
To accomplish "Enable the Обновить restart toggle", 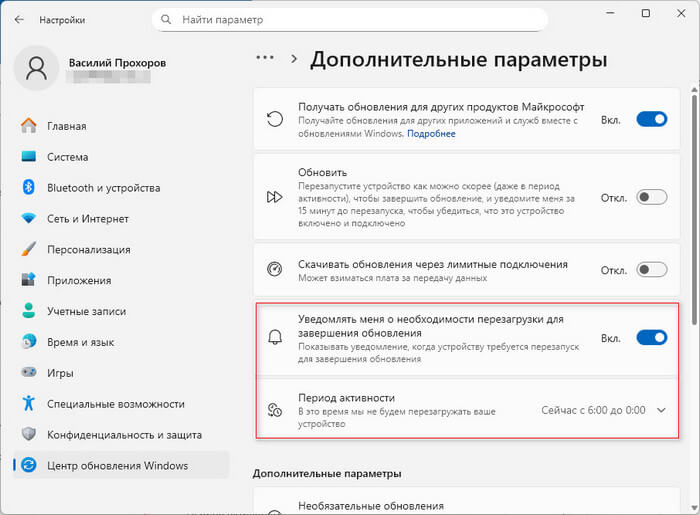I will pyautogui.click(x=651, y=197).
